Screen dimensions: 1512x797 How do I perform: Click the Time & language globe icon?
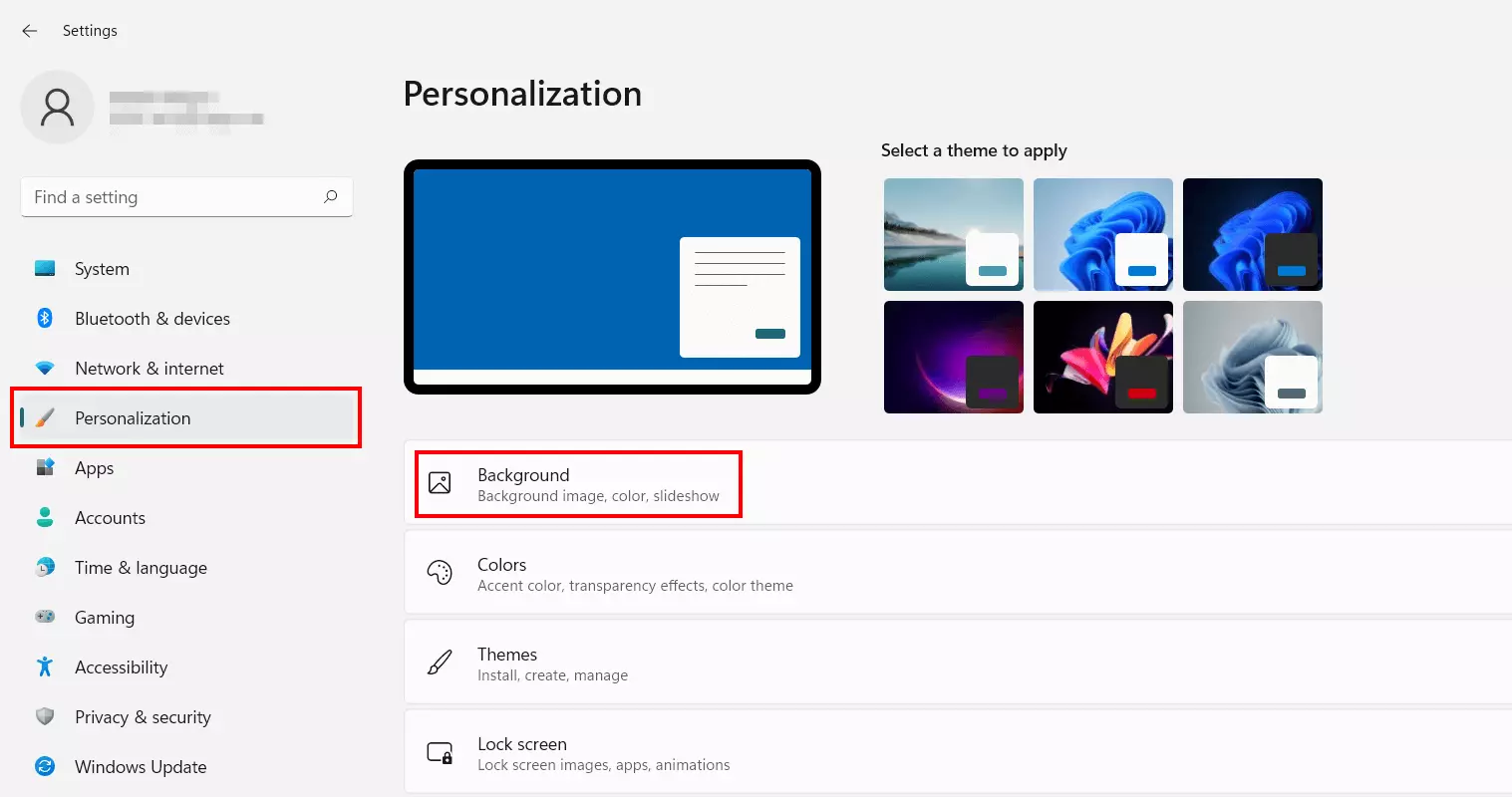coord(45,567)
